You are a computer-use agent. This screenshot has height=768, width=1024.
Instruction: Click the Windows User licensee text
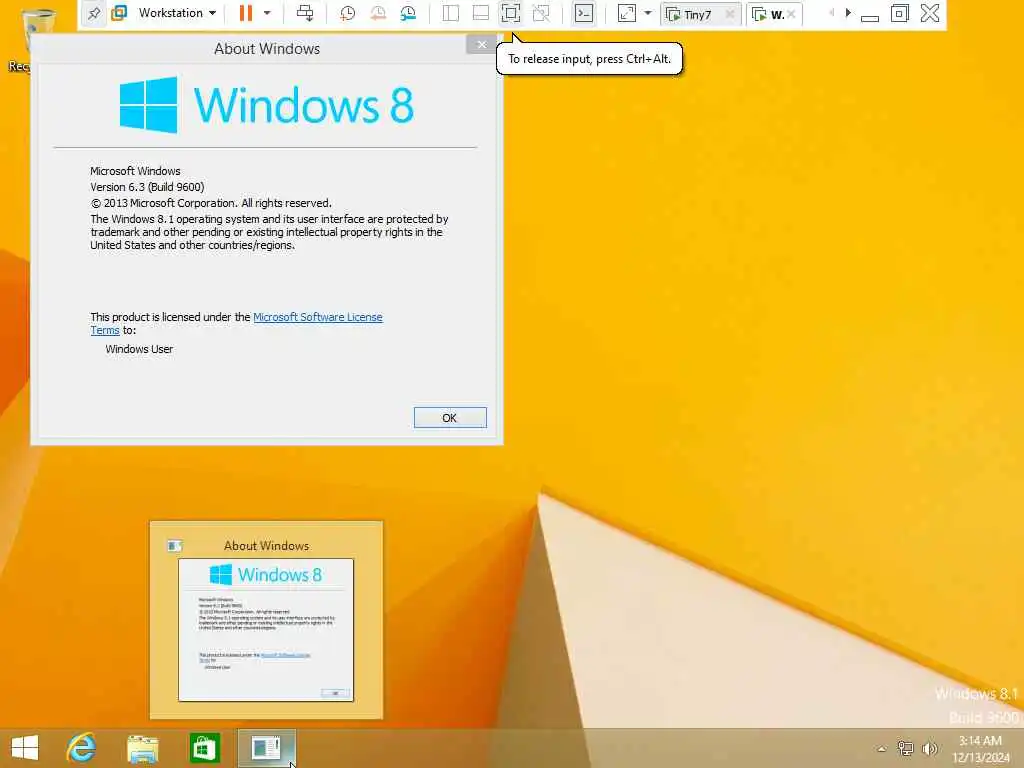(139, 349)
